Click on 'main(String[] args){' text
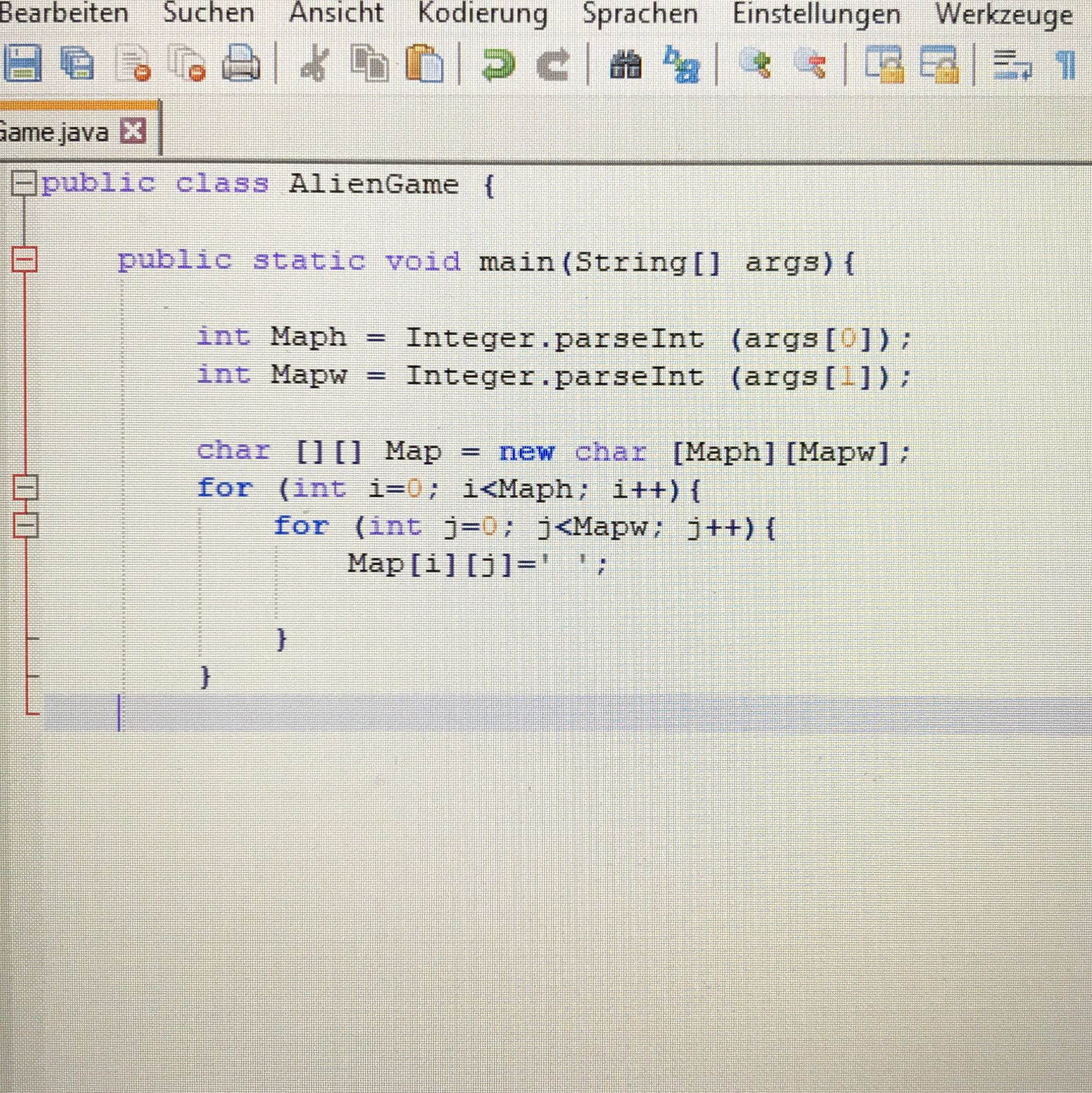The width and height of the screenshot is (1092, 1093). (667, 262)
